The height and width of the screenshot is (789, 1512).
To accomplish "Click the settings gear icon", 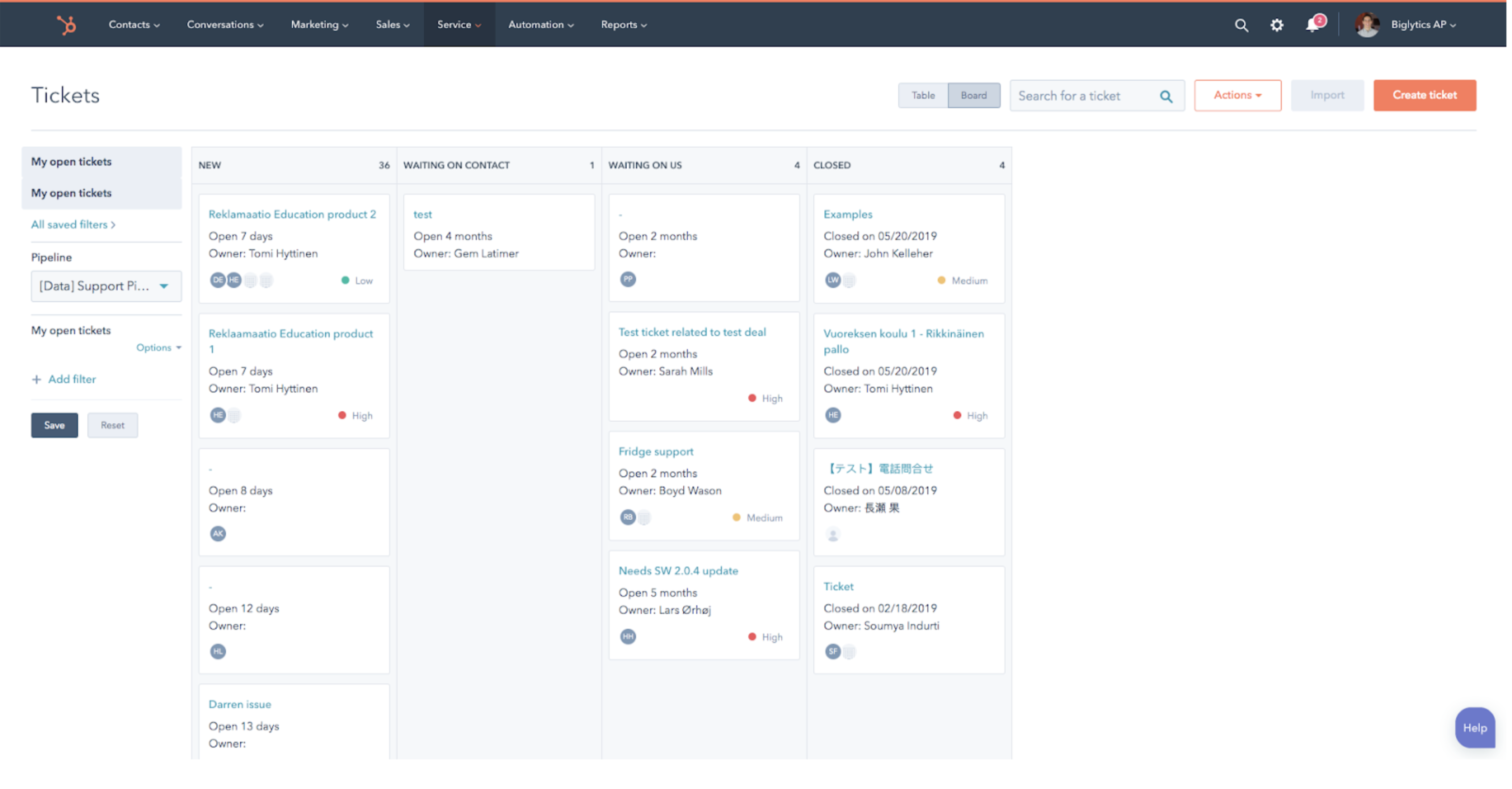I will (x=1277, y=24).
